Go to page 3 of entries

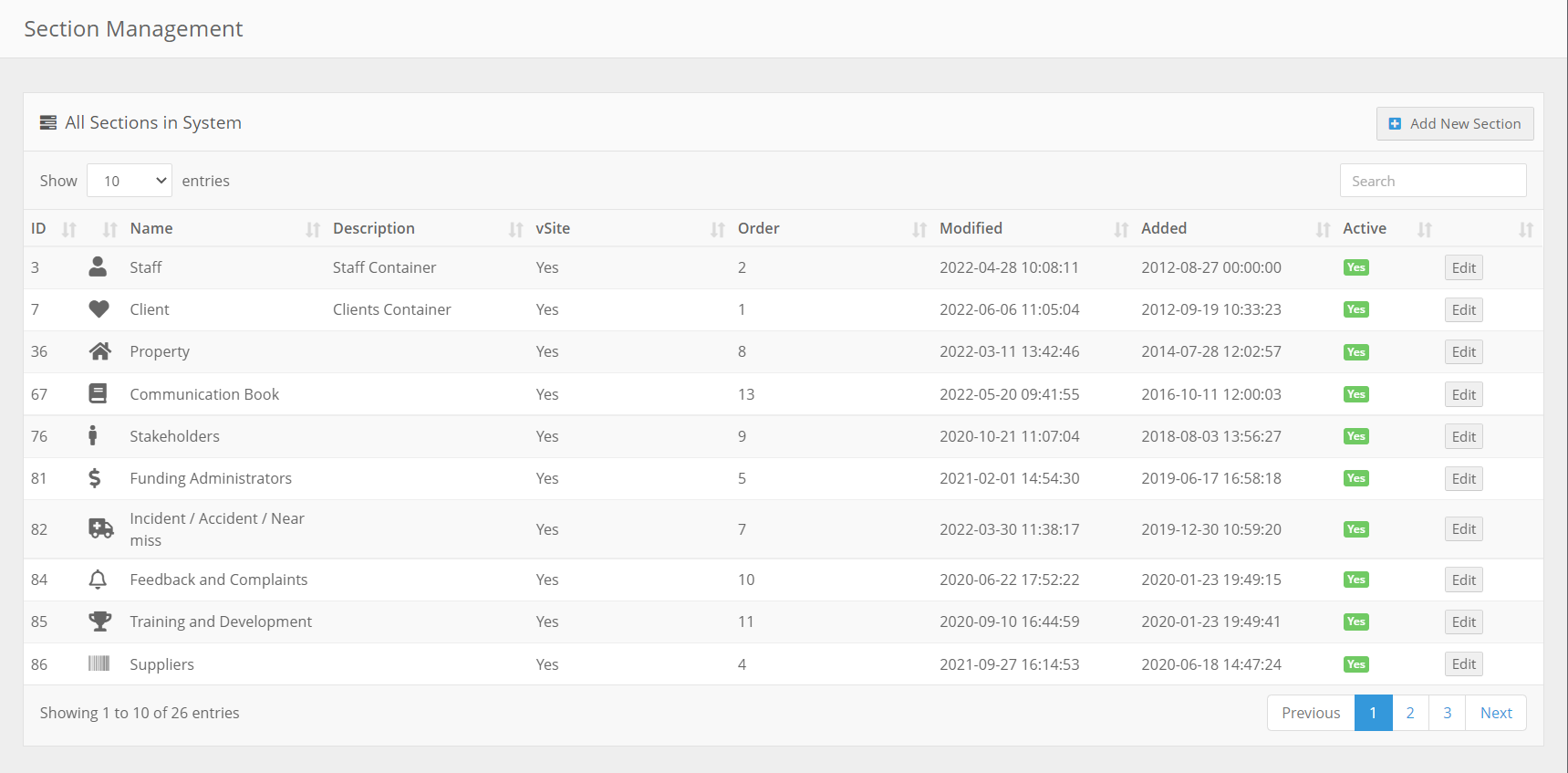[x=1448, y=713]
